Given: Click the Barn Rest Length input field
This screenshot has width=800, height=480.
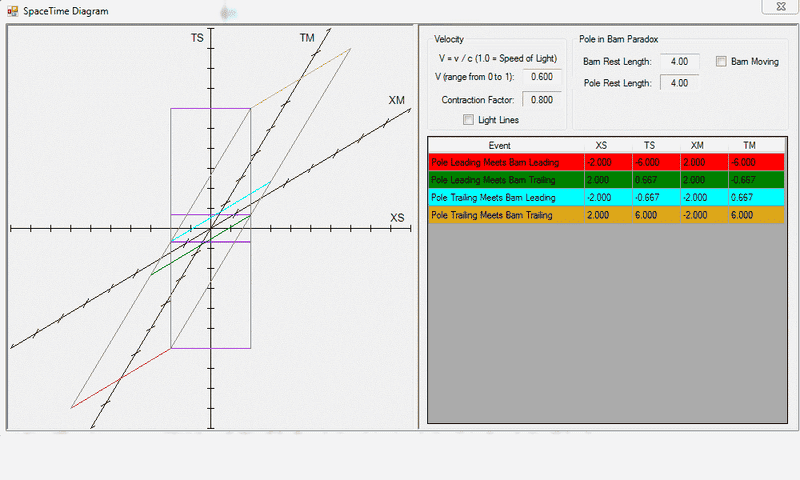Looking at the screenshot, I should point(679,61).
